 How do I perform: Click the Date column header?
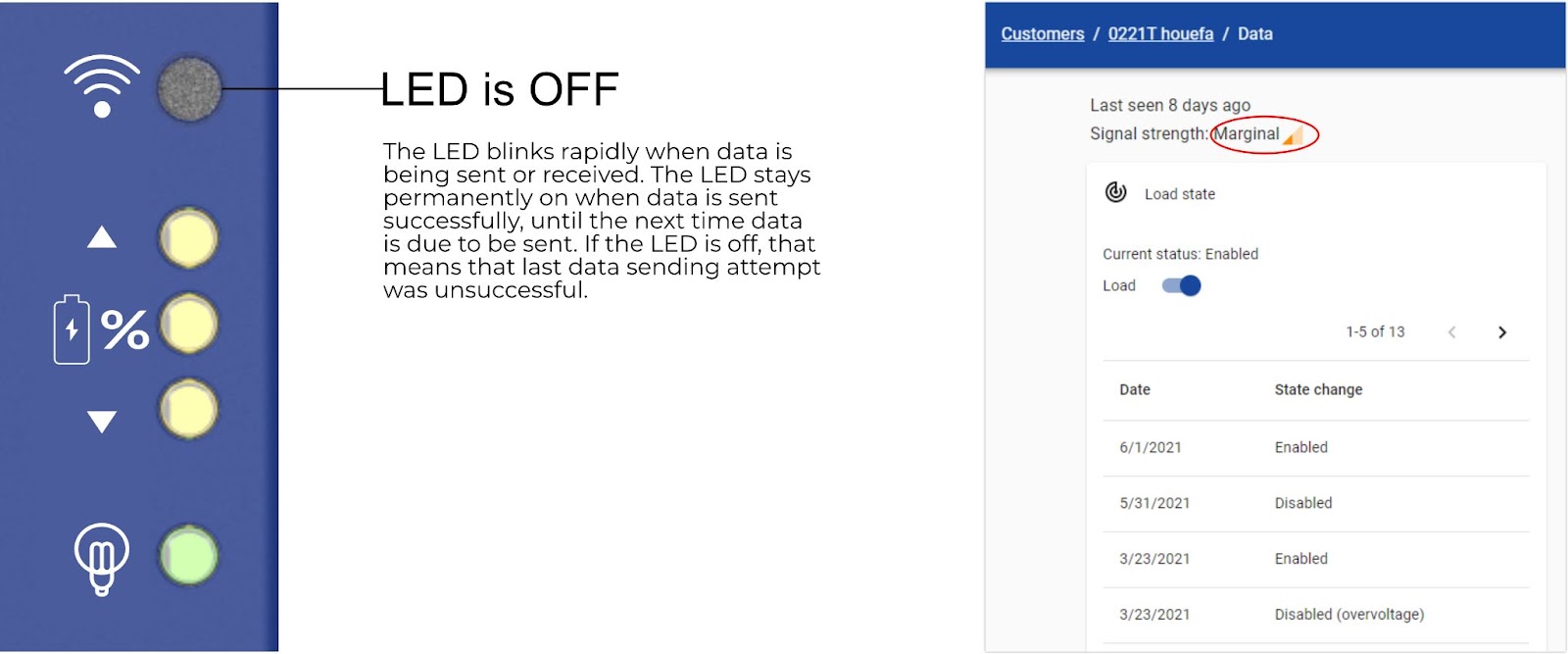(1135, 389)
